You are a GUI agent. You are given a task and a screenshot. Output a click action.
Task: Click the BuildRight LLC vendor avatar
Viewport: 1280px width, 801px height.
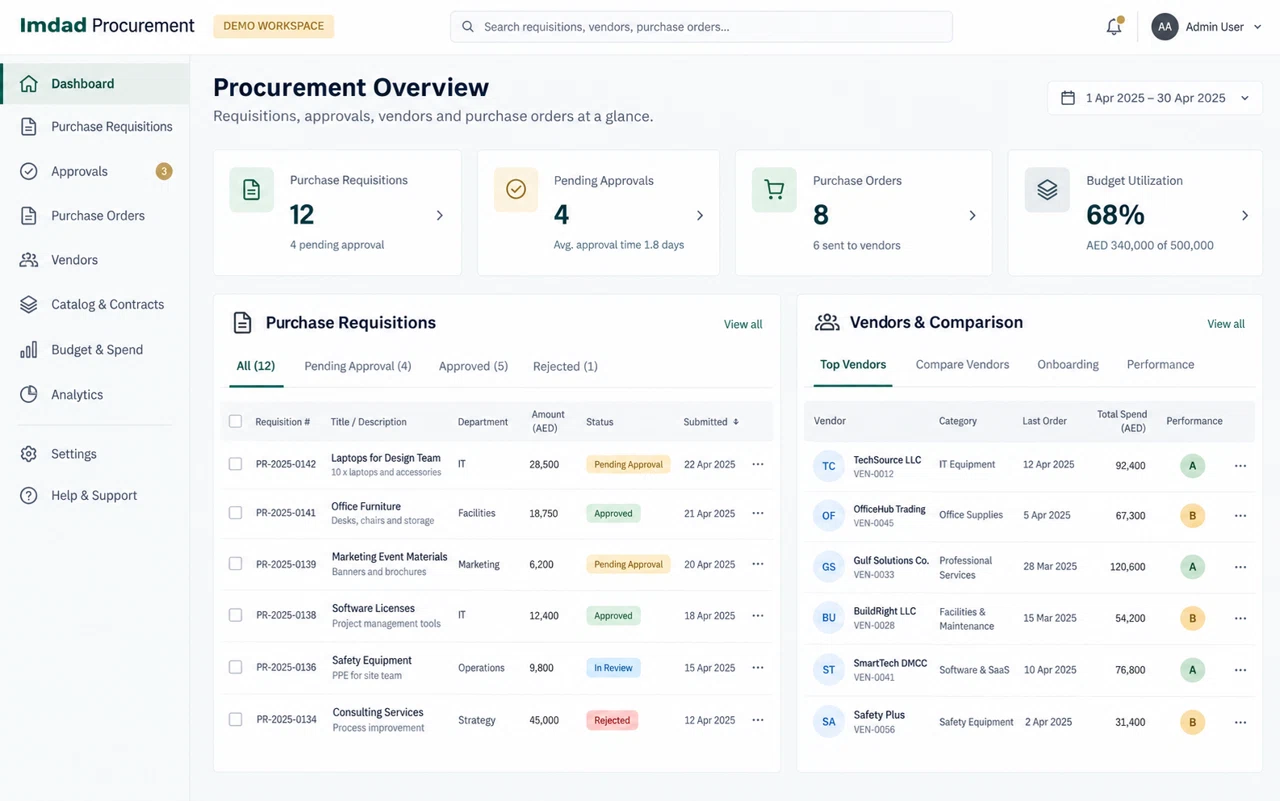tap(829, 618)
